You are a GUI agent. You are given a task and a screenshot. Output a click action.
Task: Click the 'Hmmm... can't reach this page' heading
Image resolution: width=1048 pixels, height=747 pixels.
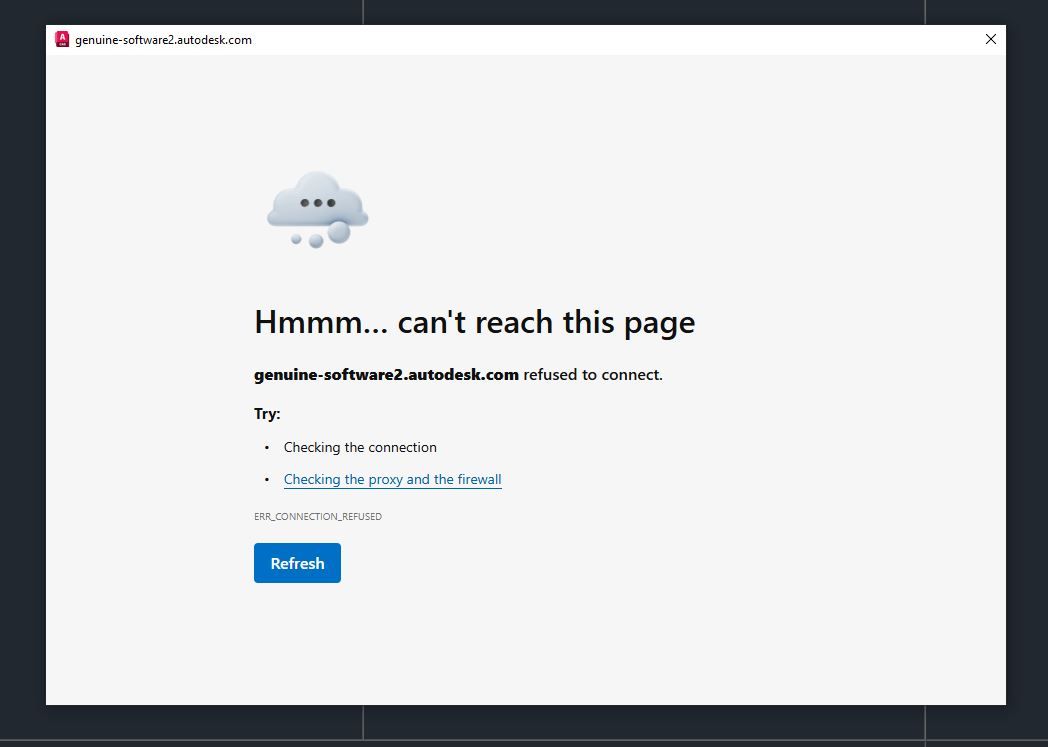click(x=475, y=322)
